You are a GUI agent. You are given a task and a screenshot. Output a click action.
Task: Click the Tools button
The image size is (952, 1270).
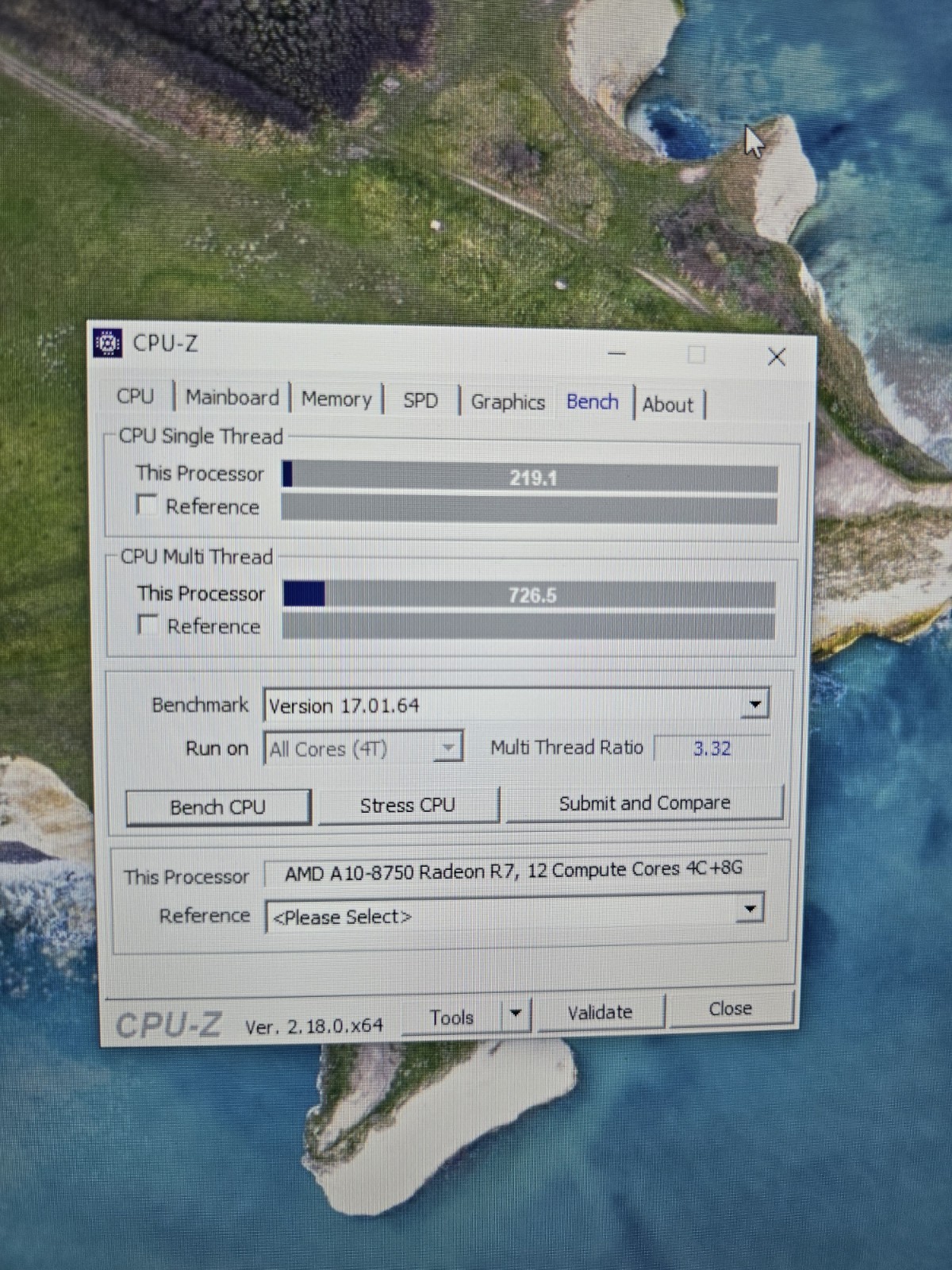coord(451,1017)
